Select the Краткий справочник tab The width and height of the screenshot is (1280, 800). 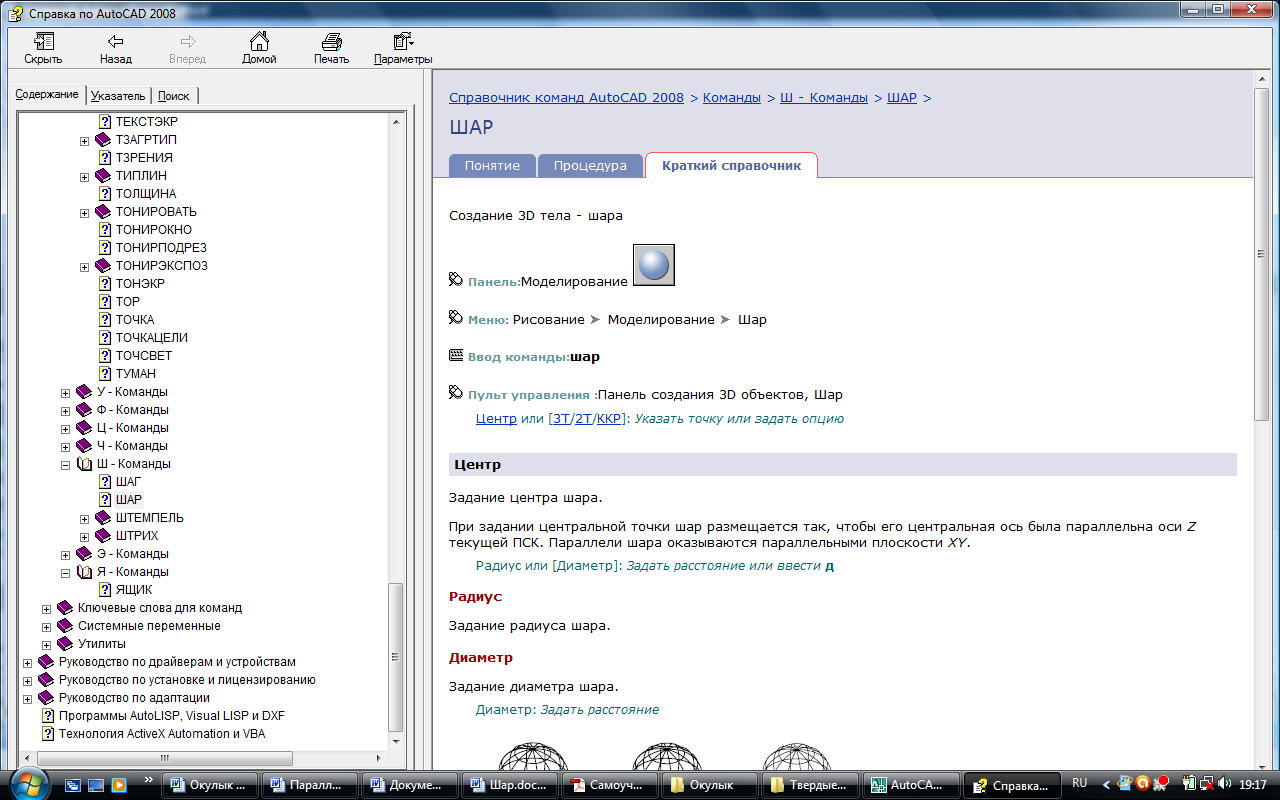pos(731,165)
